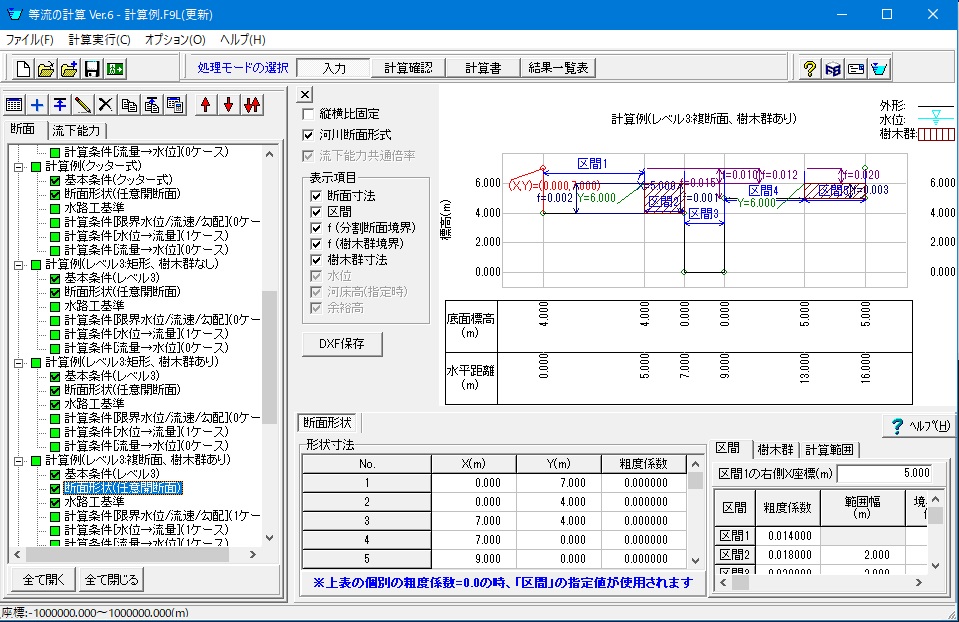Collapse 計算例(レベル3:矩形、樹木群なし) tree node

click(19, 264)
